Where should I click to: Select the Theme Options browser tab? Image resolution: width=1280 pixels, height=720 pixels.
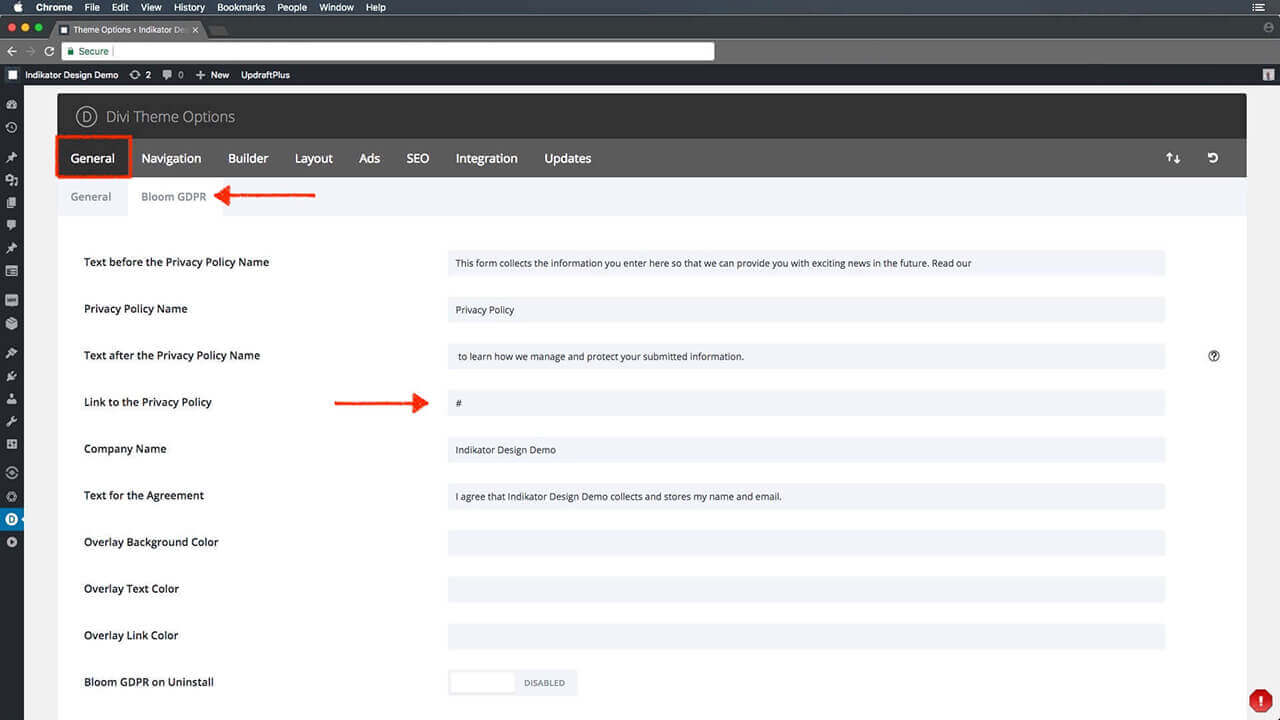point(128,30)
